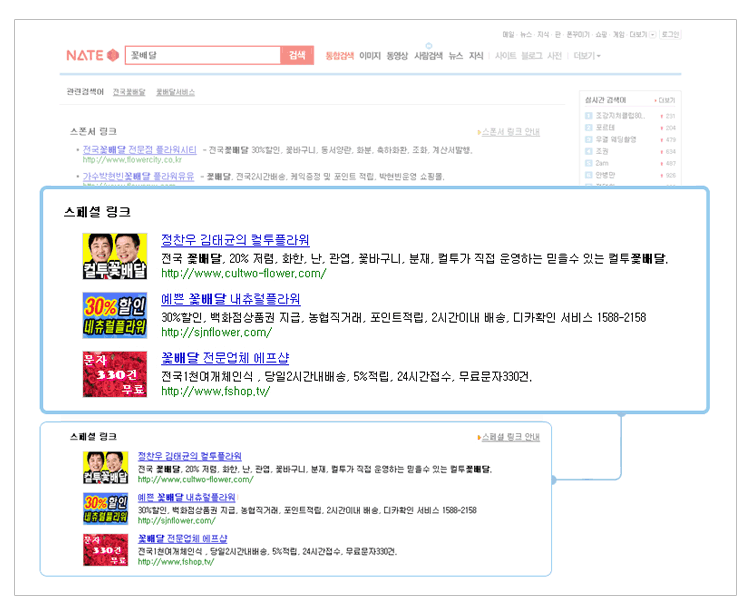This screenshot has width=747, height=610.
Task: Open the 메일 link in top utility bar
Action: pyautogui.click(x=508, y=35)
